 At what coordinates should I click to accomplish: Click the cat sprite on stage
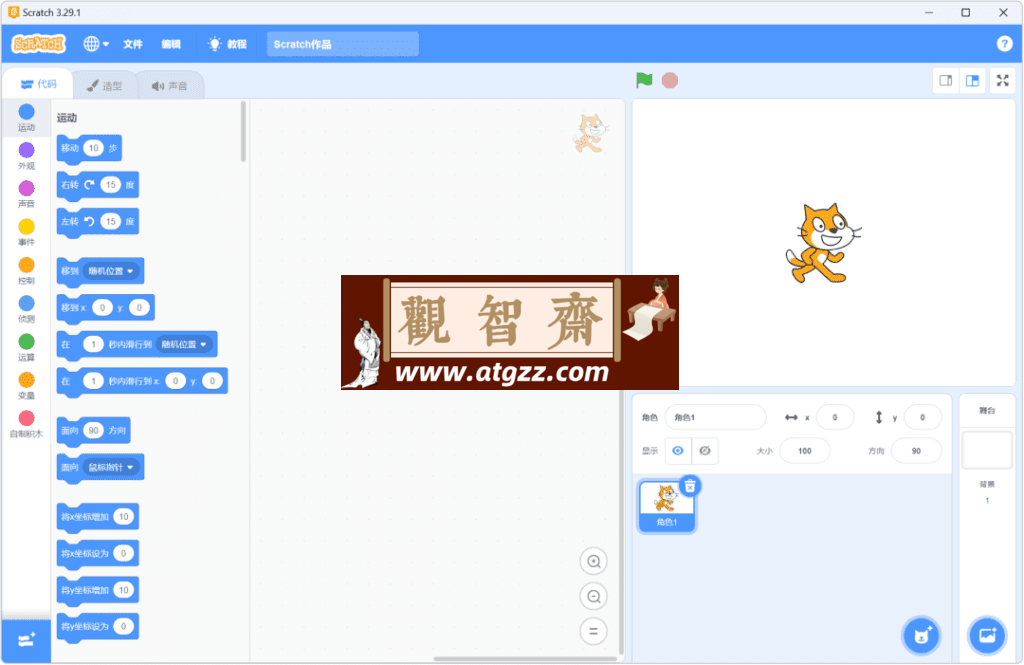coord(822,243)
